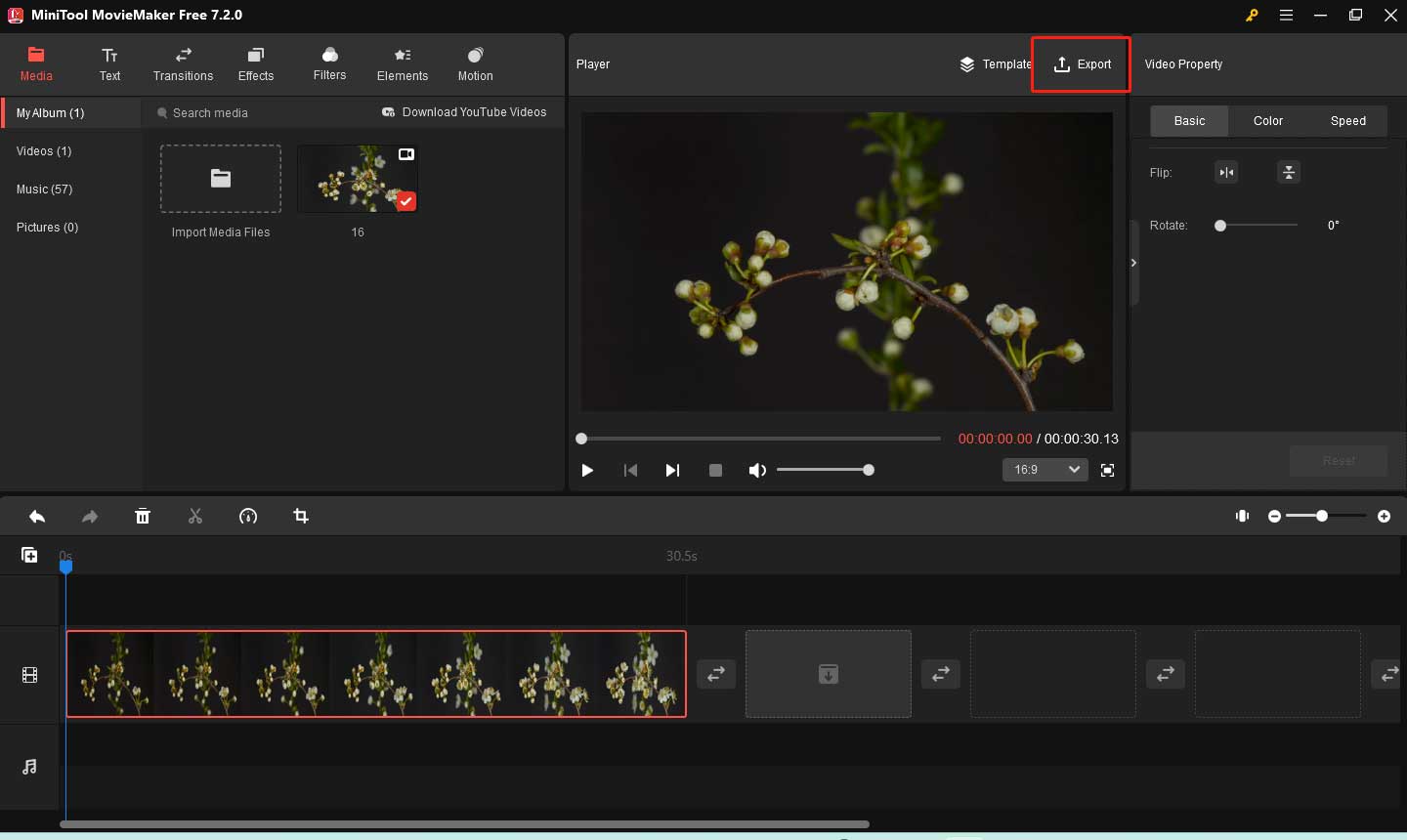Click the blue playhead marker at 0s
Image resolution: width=1407 pixels, height=840 pixels.
[65, 565]
